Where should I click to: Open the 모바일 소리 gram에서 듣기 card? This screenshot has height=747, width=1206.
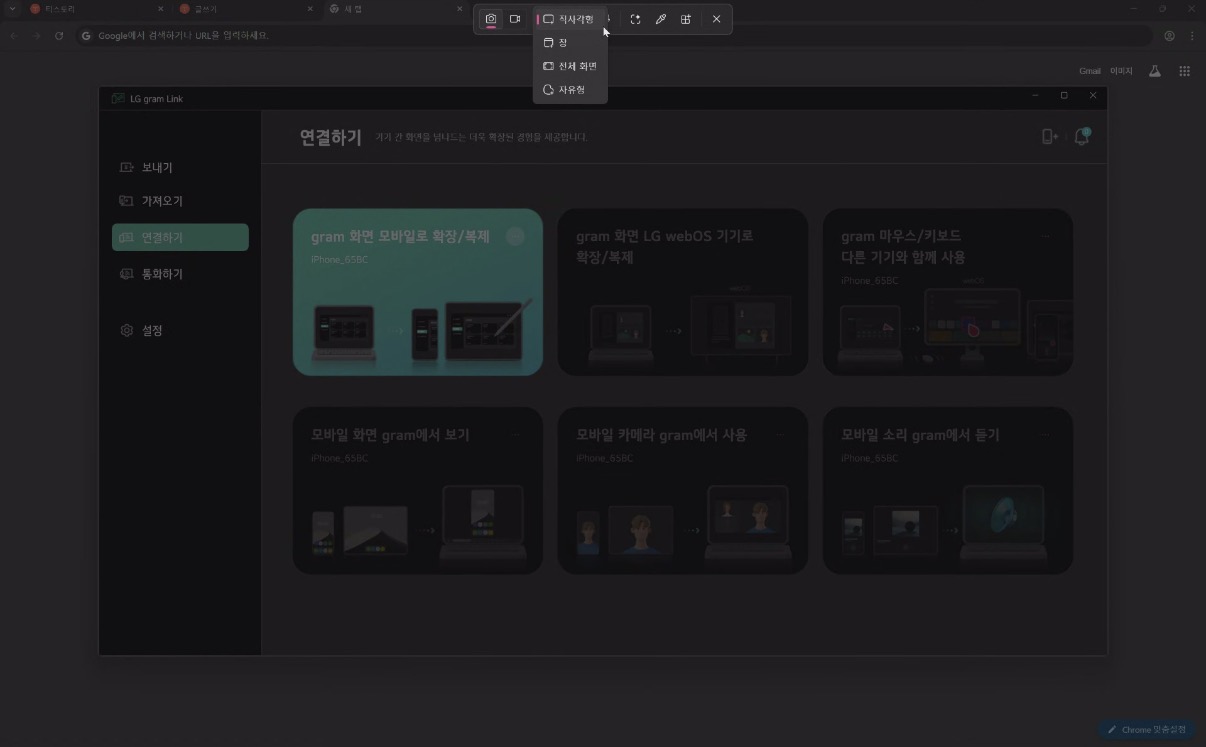pos(948,490)
